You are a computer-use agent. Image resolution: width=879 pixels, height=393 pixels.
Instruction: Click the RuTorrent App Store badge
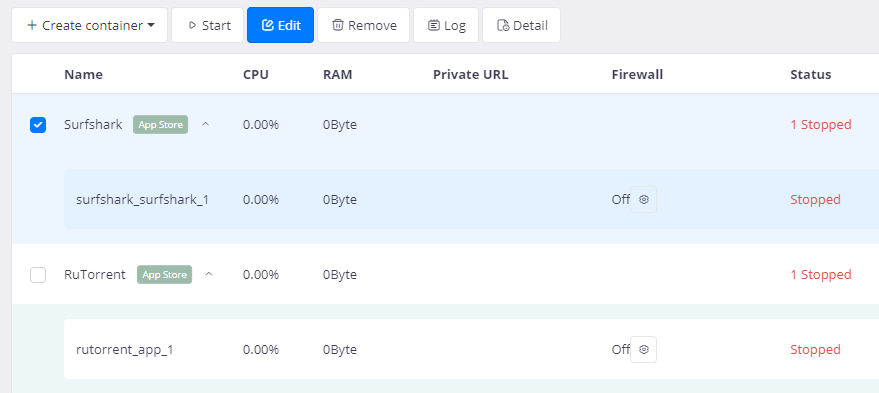164,275
